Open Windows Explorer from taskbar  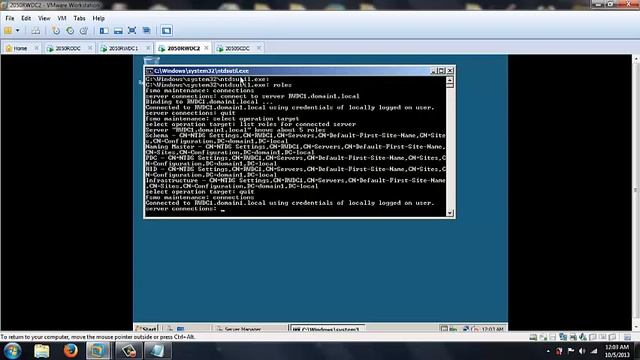click(x=42, y=351)
